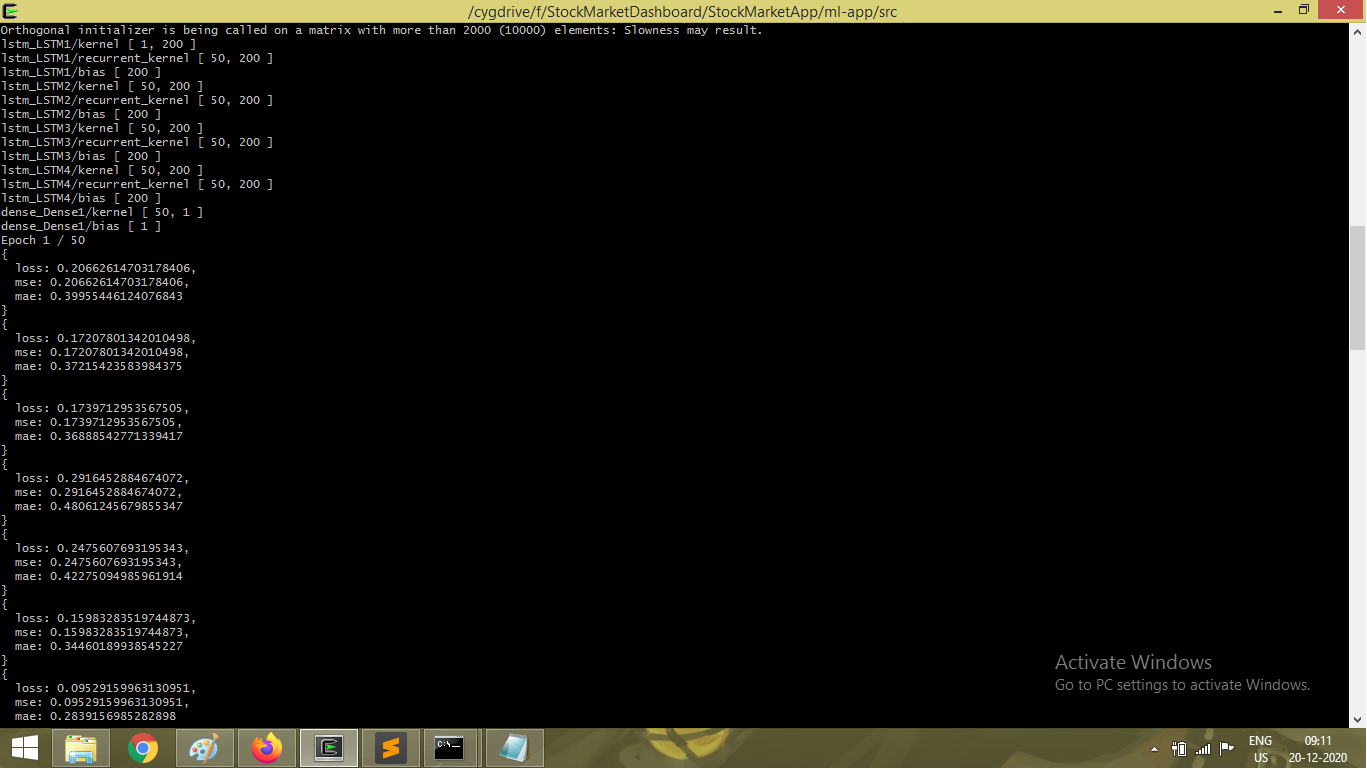Open the network signal tray icon

1203,749
